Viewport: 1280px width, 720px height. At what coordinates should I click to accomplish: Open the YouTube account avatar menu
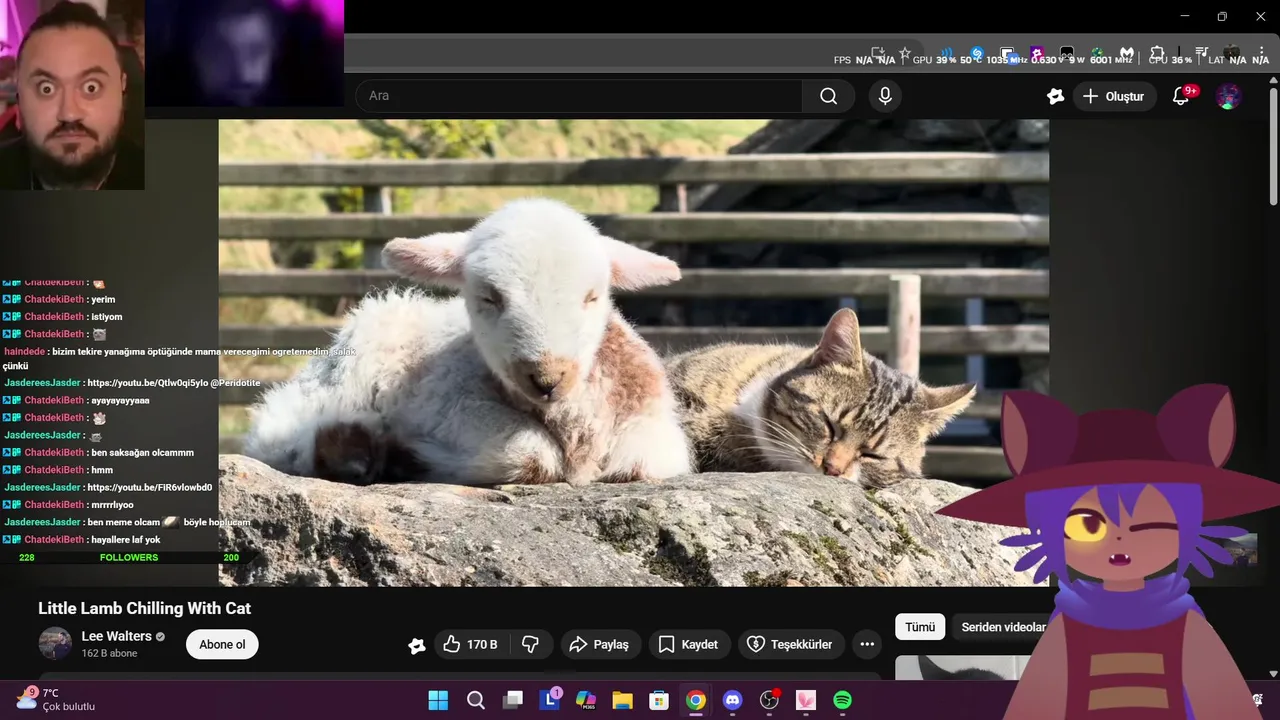pos(1229,96)
